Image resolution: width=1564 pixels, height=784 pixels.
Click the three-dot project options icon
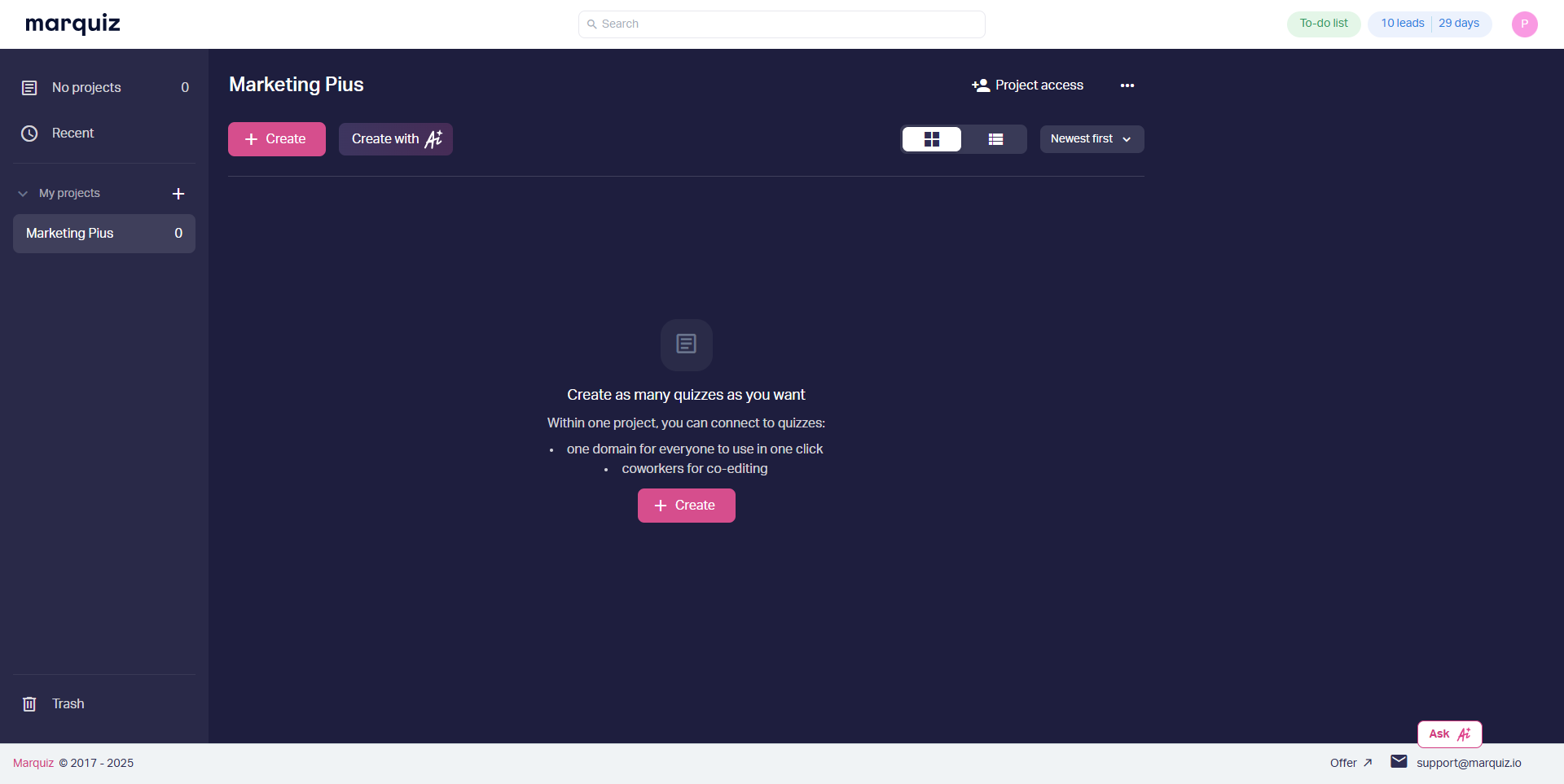[1127, 85]
